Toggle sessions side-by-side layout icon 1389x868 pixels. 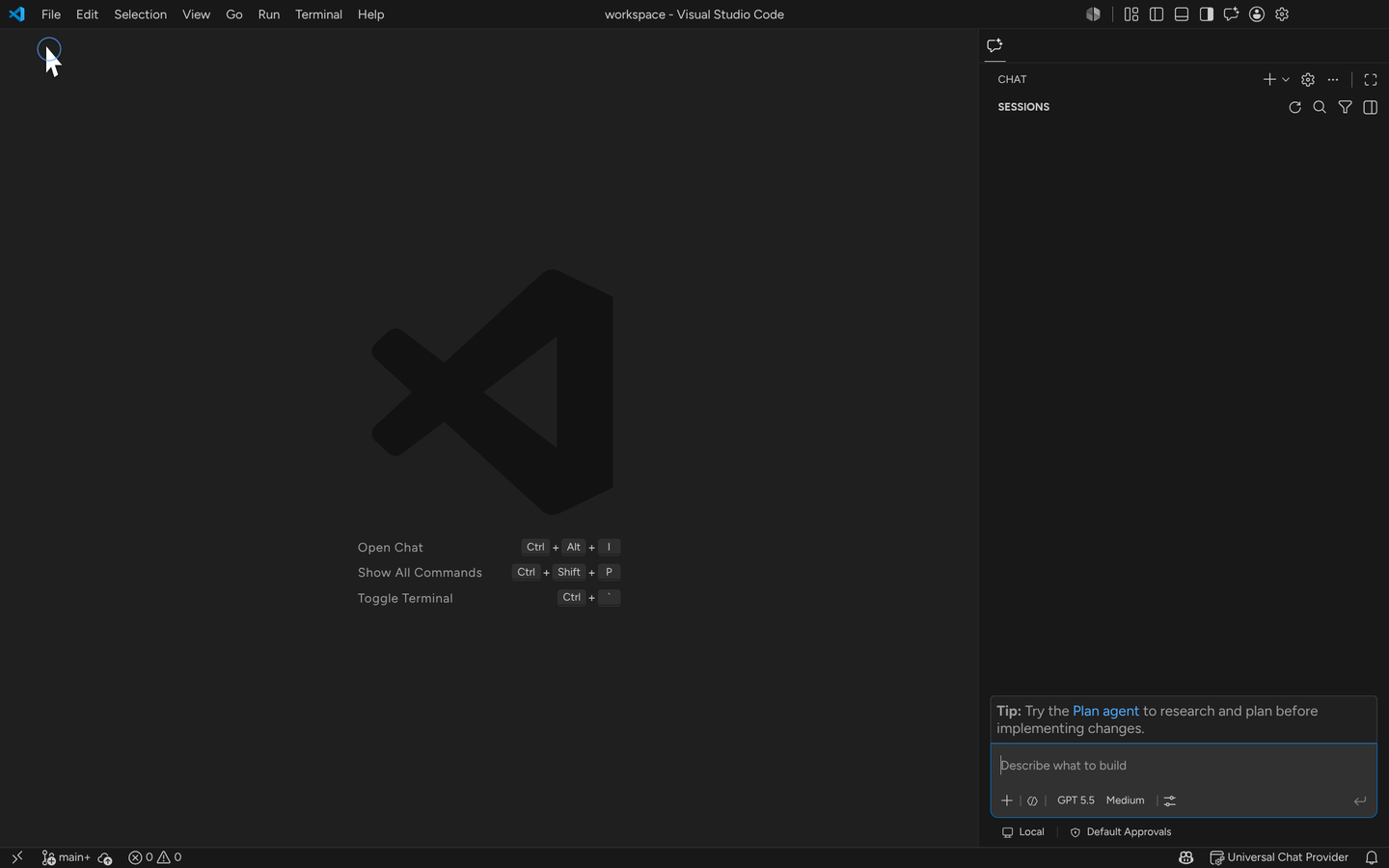click(x=1370, y=107)
